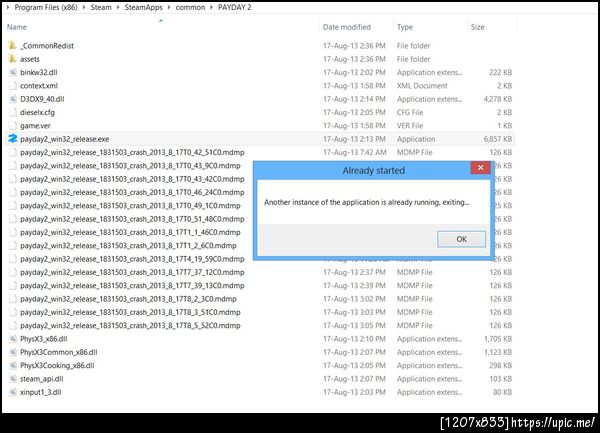Click icon of crash_2013_8_17T0_51_48C0.mdmp file
Viewport: 600px width, 433px height.
point(13,219)
